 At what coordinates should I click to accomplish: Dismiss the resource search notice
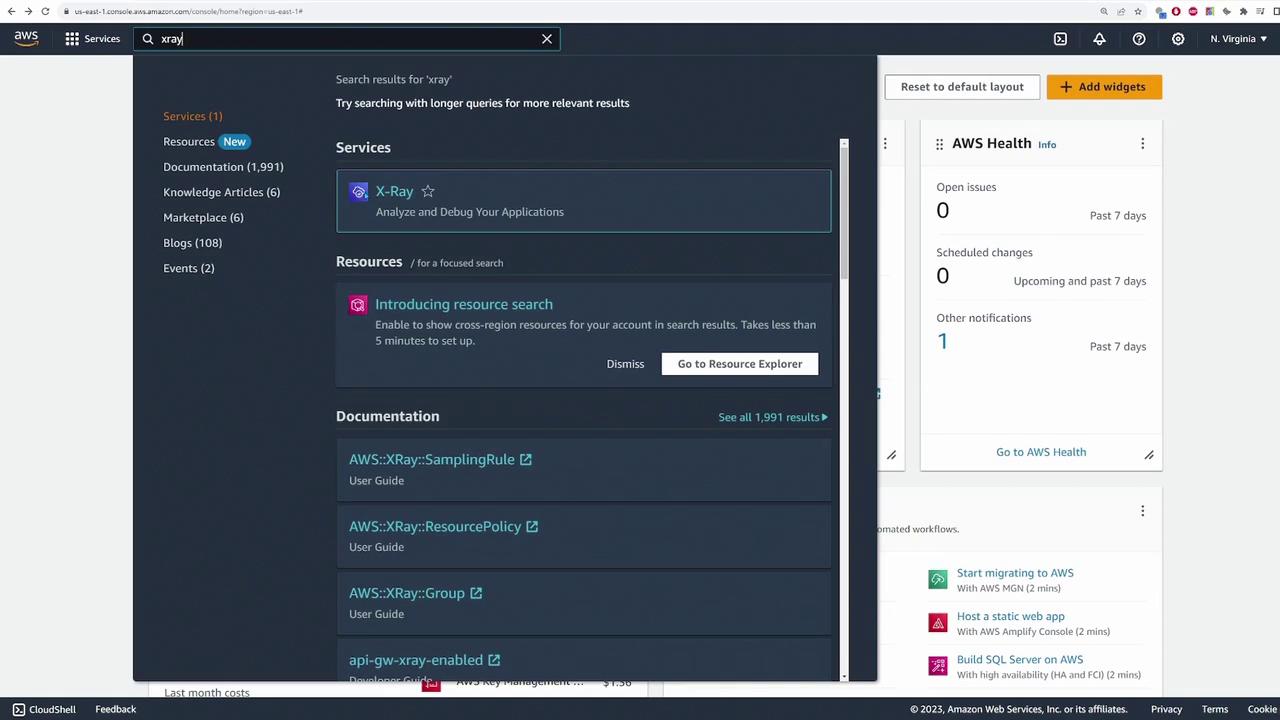(625, 364)
